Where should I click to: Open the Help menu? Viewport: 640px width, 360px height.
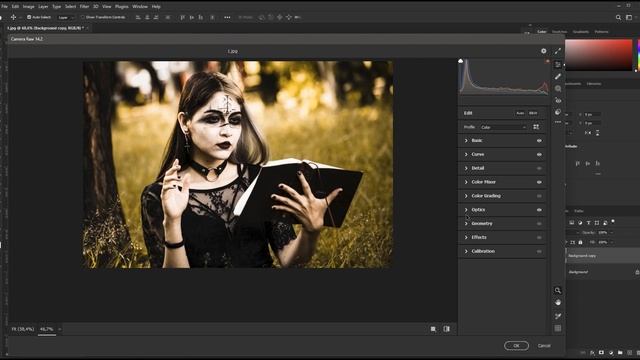click(x=156, y=7)
